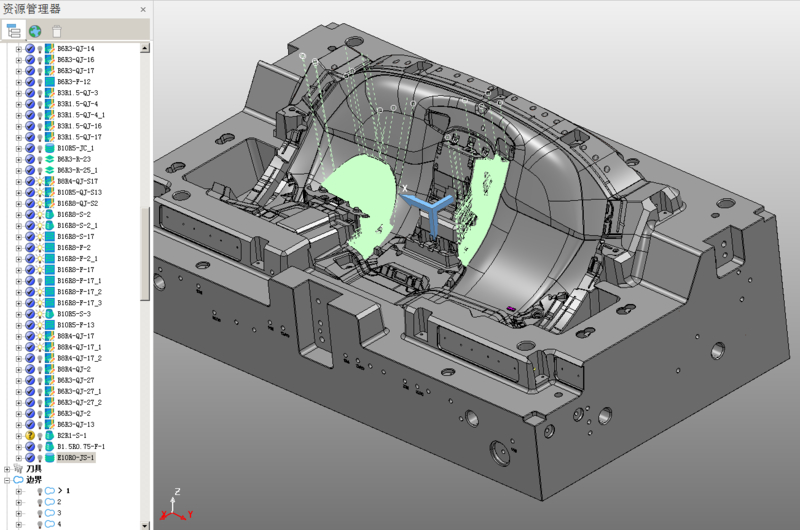800x530 pixels.
Task: Select the highlighted toolpath E10R0-JS-1
Action: 76,458
